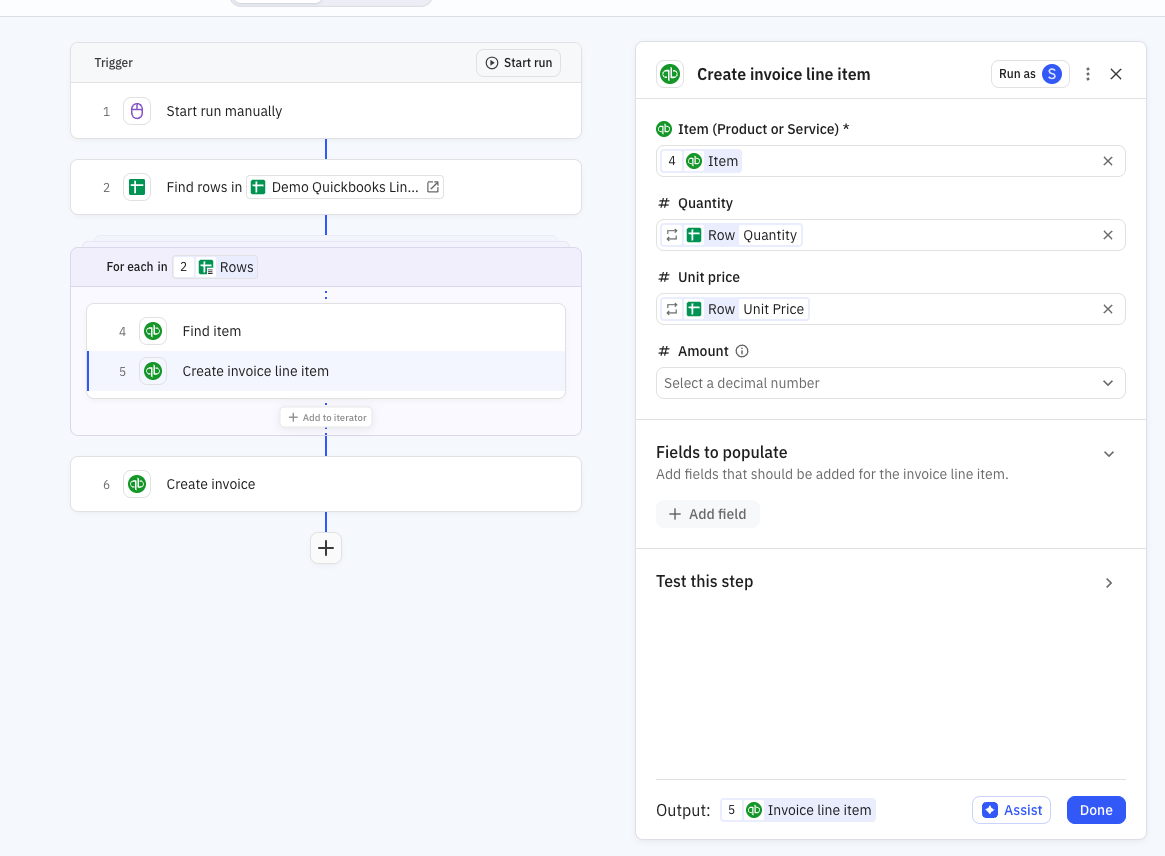Expand the Test this step section
This screenshot has width=1165, height=856.
pos(1109,582)
